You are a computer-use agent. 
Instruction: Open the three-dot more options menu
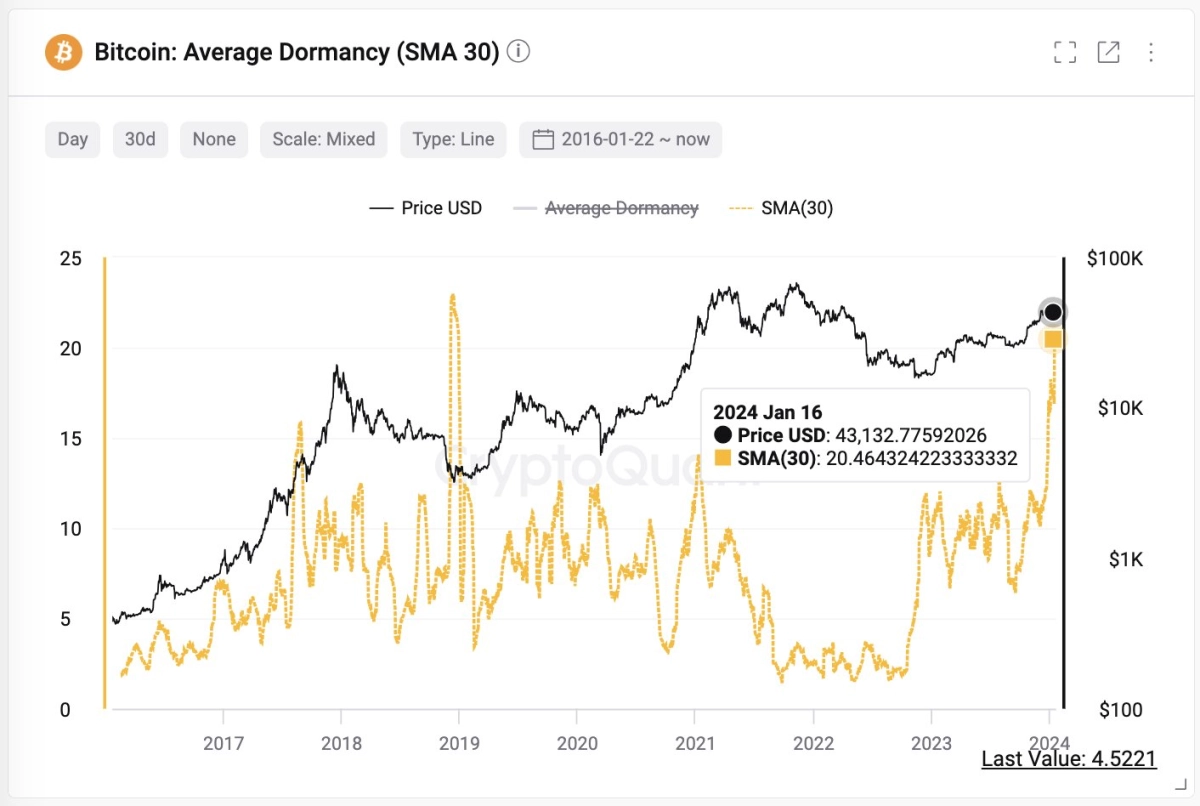(x=1151, y=52)
